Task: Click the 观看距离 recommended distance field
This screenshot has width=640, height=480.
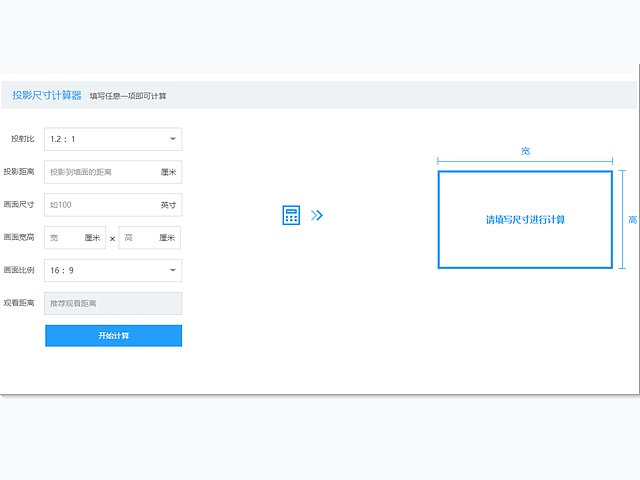Action: click(113, 303)
